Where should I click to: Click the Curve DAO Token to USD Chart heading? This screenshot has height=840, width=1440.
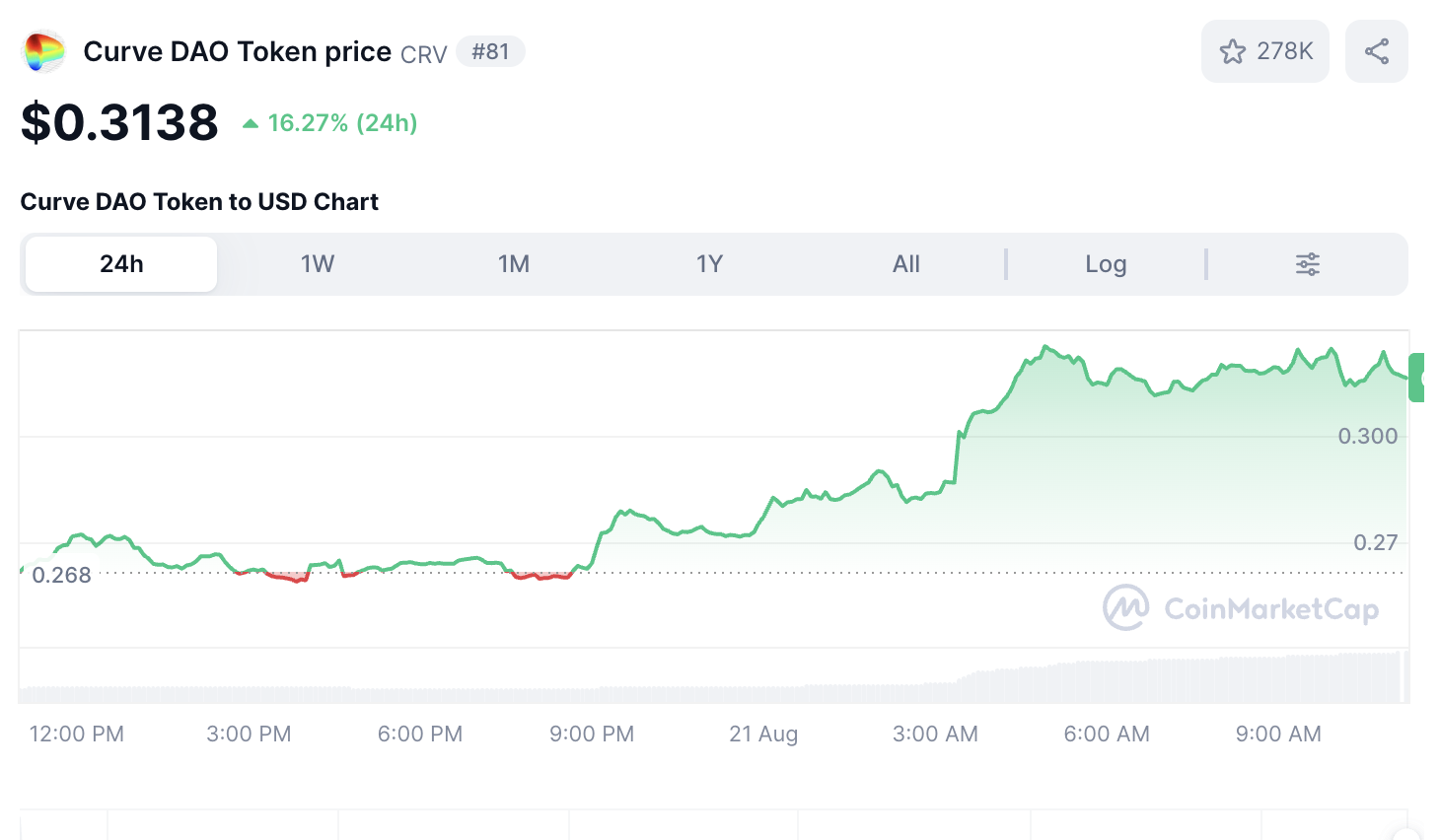click(199, 202)
